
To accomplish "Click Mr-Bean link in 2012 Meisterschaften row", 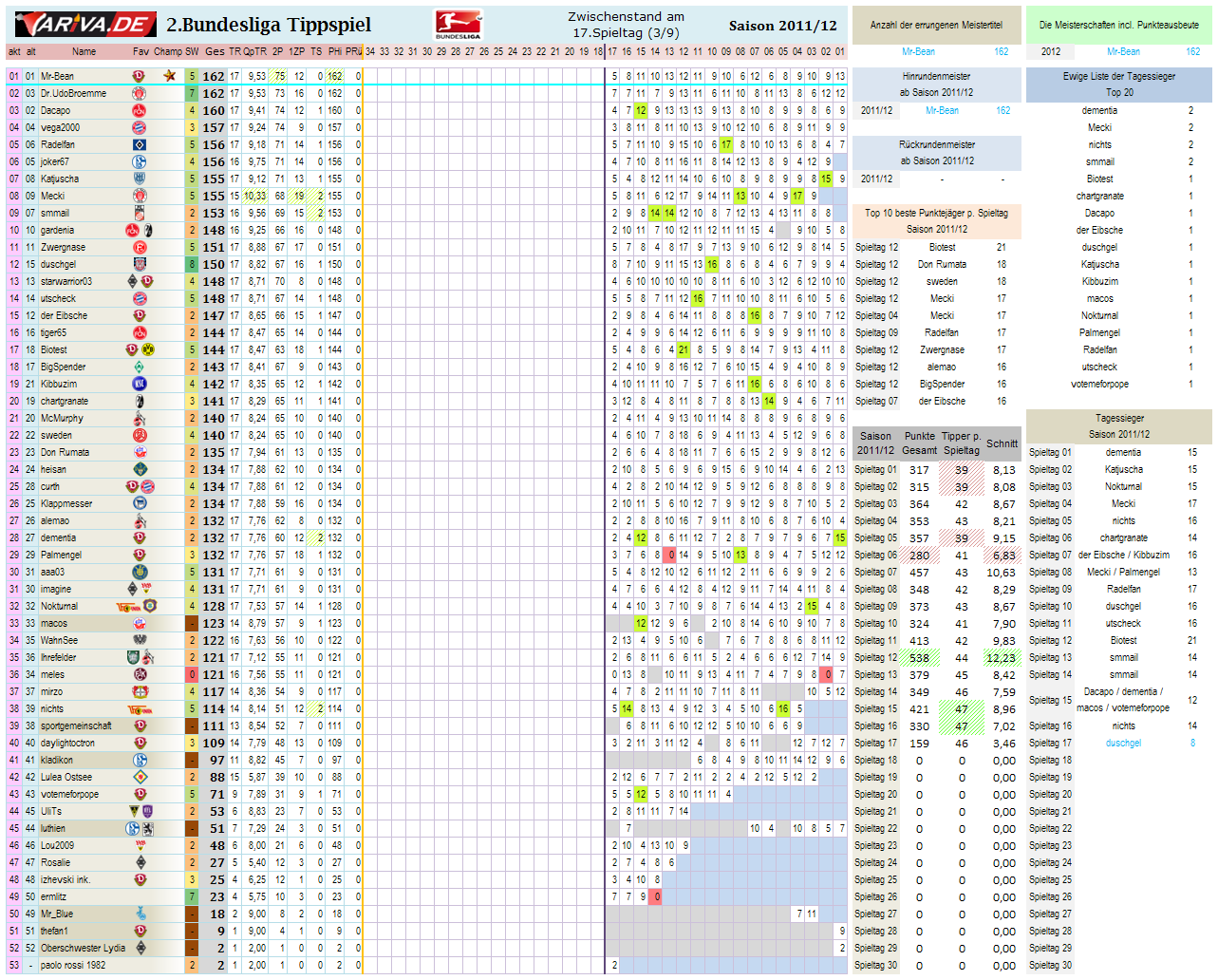I will coord(1123,51).
